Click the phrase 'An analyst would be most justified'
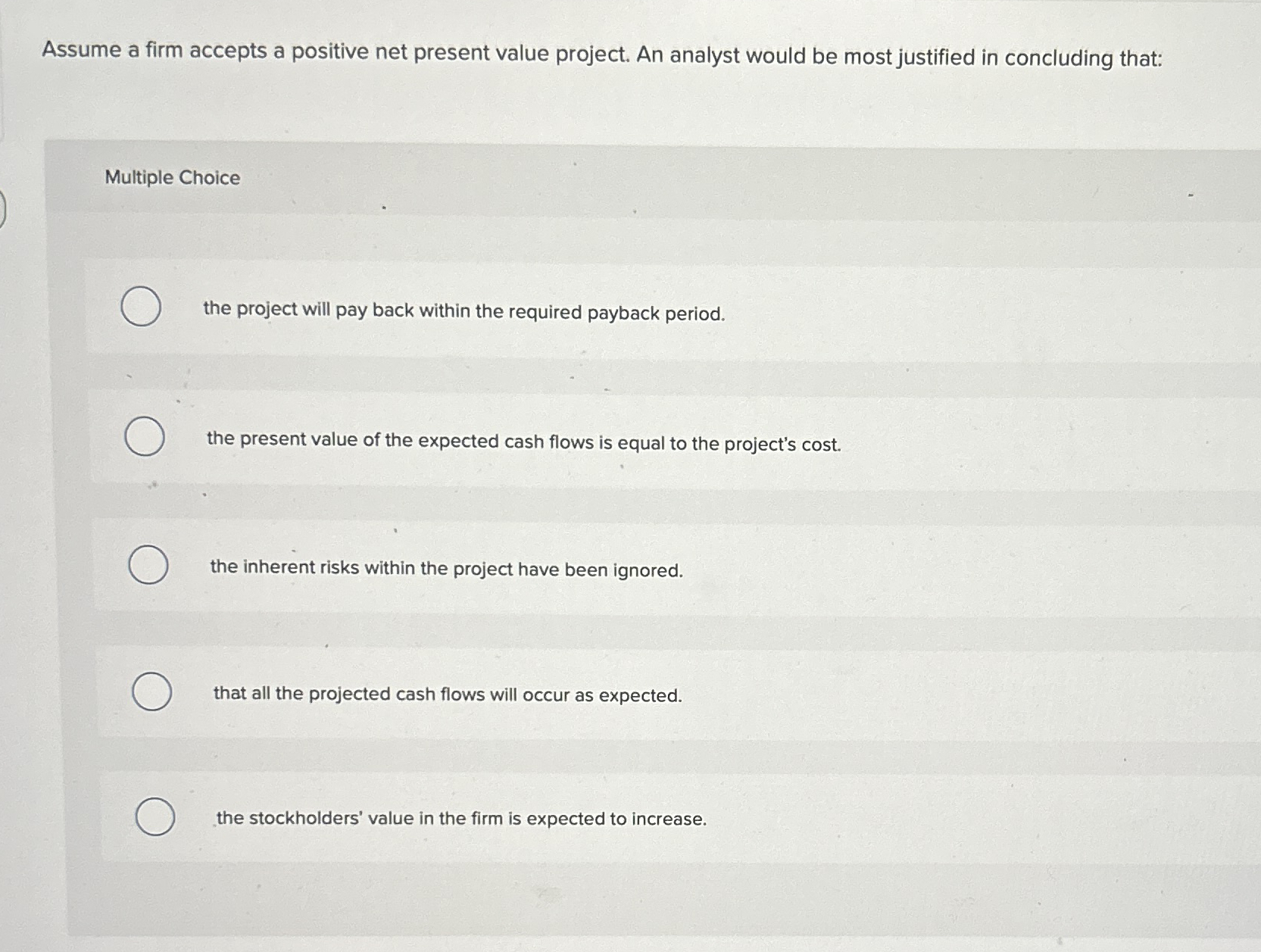This screenshot has height=952, width=1261. click(x=803, y=56)
